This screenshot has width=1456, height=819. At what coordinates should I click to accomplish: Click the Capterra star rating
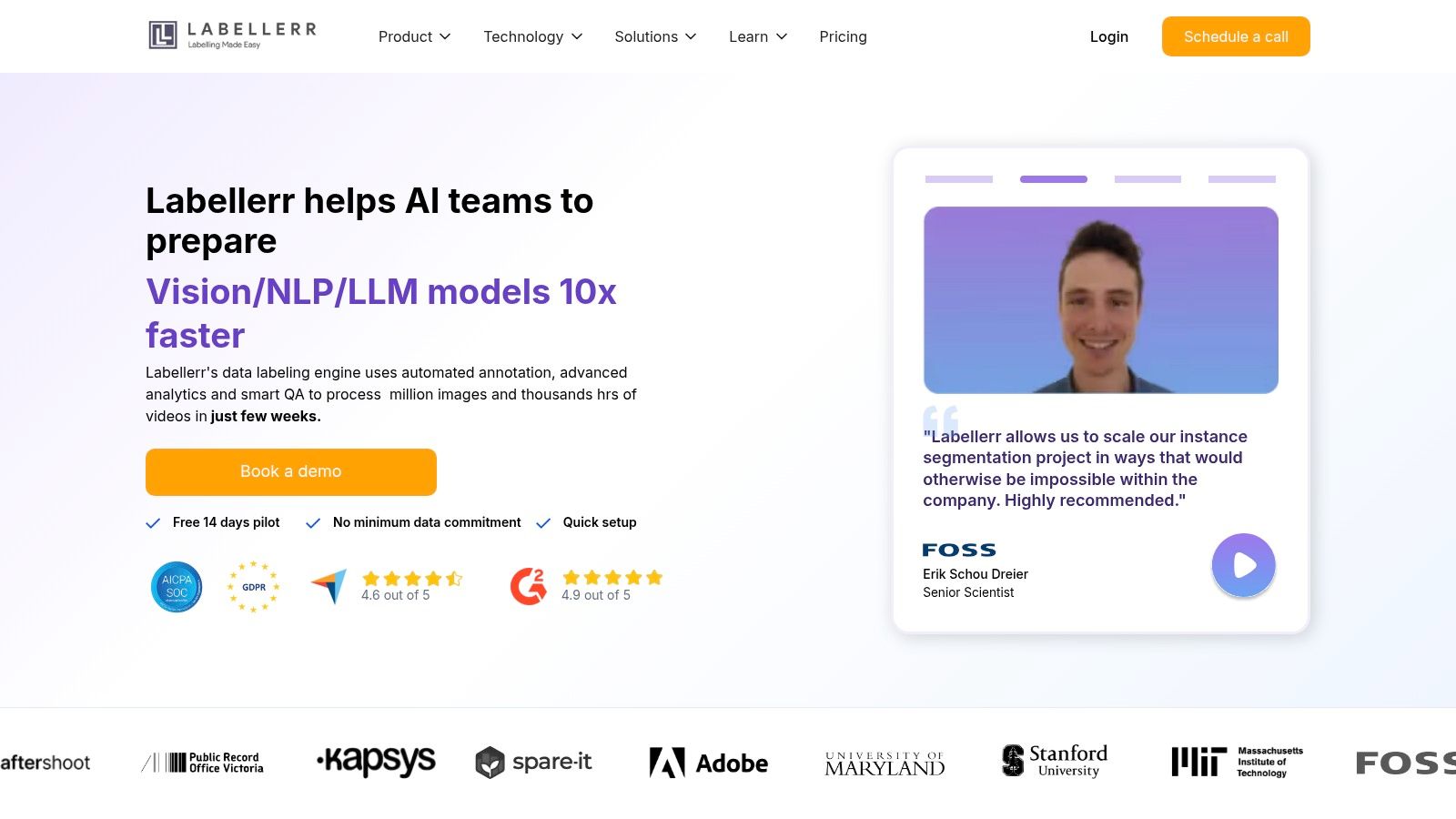point(412,578)
